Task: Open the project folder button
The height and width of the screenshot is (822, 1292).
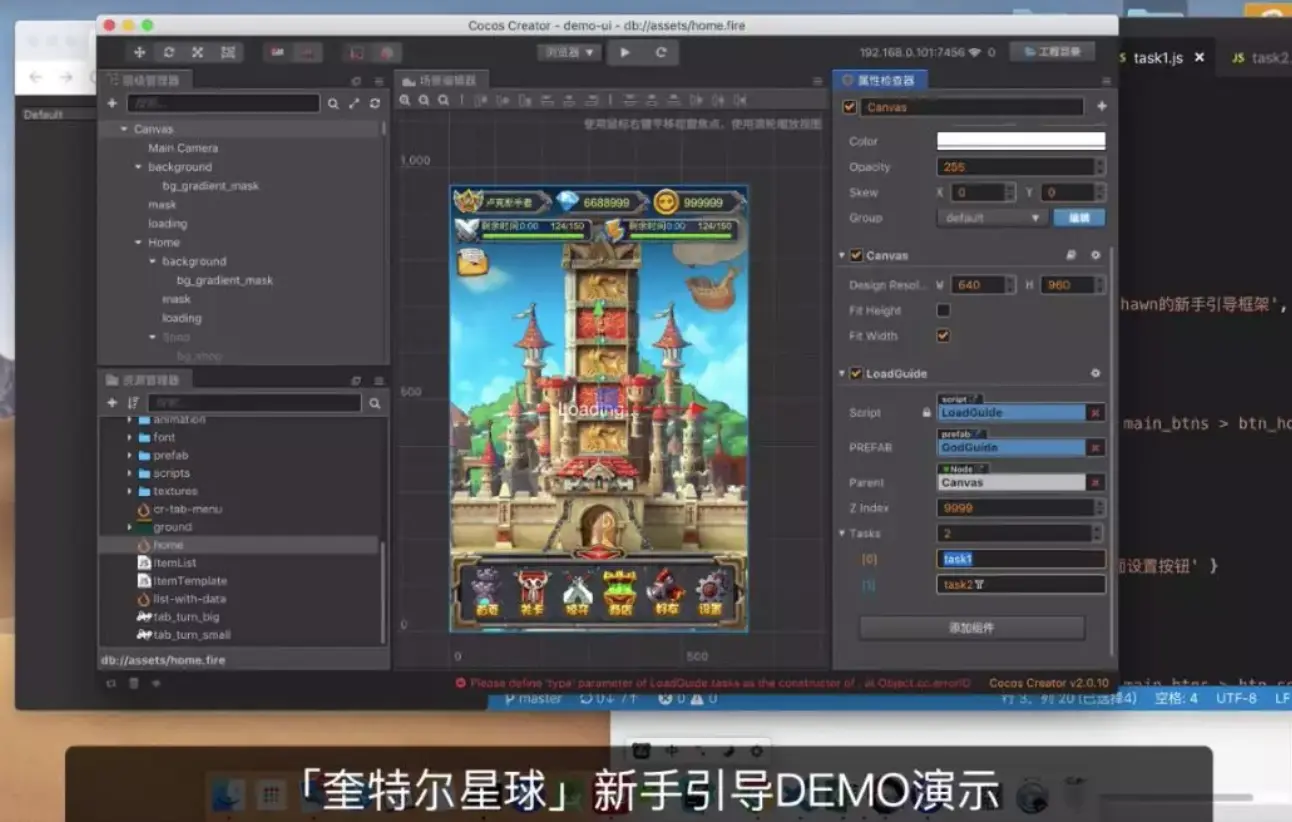Action: 1052,52
